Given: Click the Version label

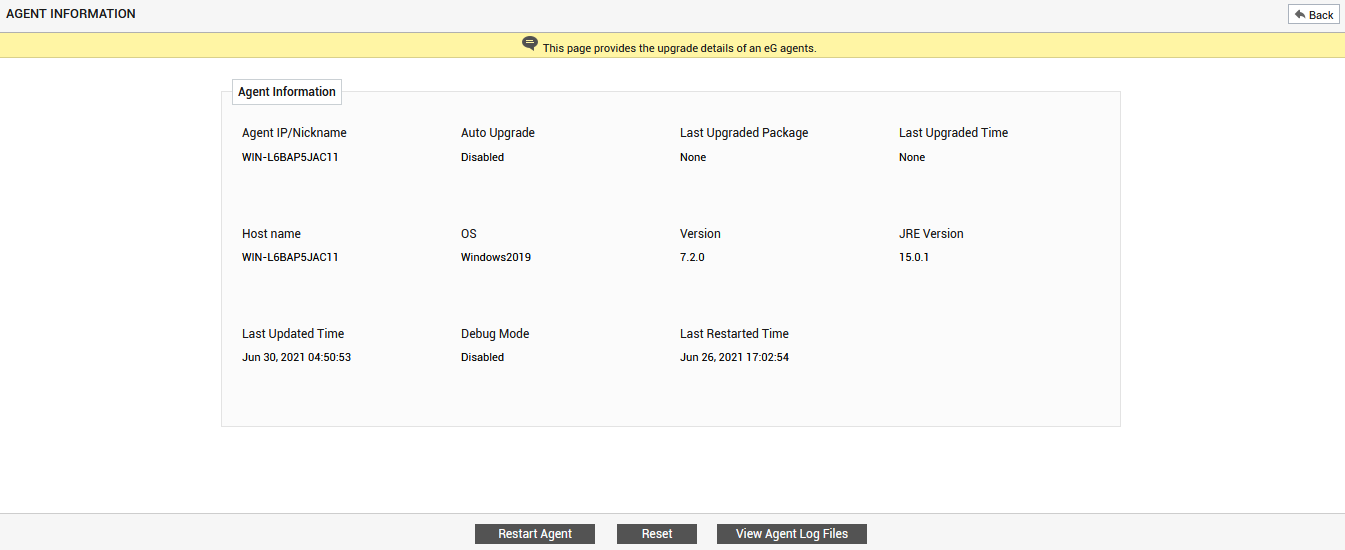Looking at the screenshot, I should click(700, 234).
